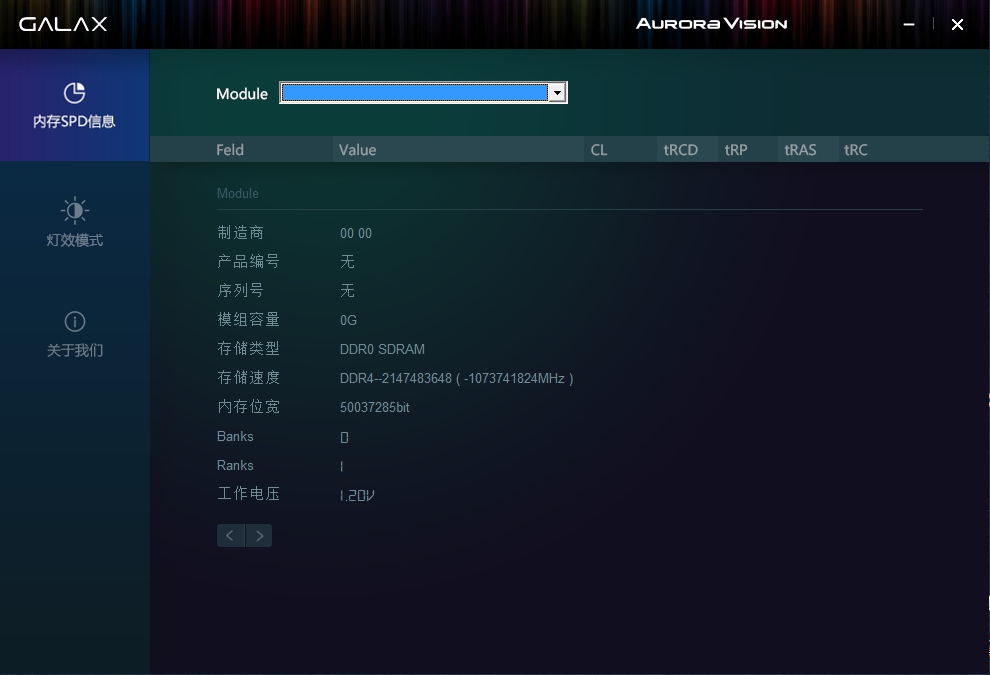Click the tRCD column header

681,150
